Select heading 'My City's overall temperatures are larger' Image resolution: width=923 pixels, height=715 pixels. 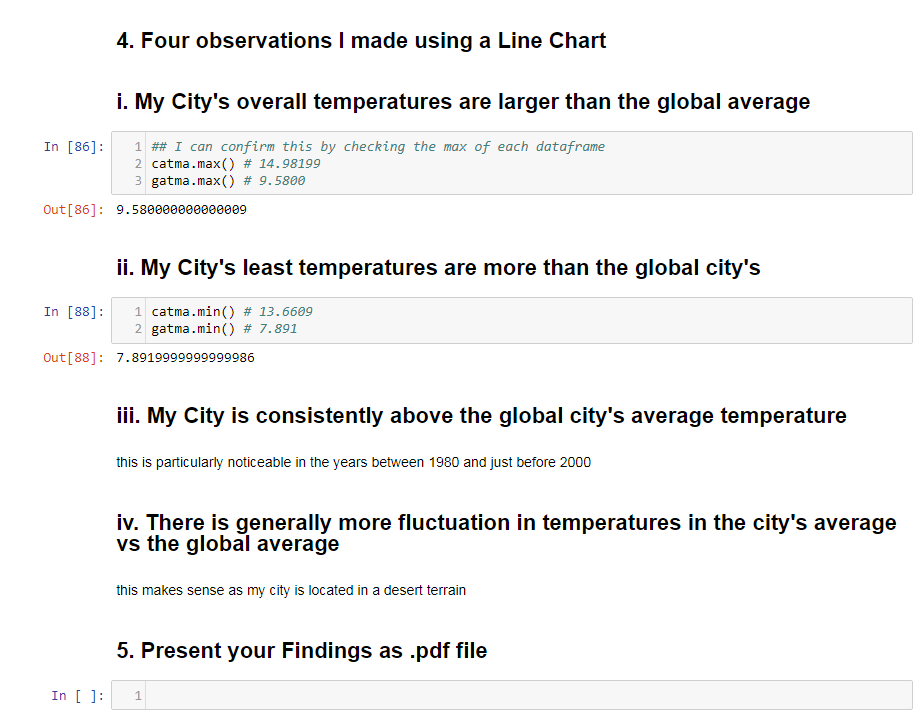pos(463,102)
